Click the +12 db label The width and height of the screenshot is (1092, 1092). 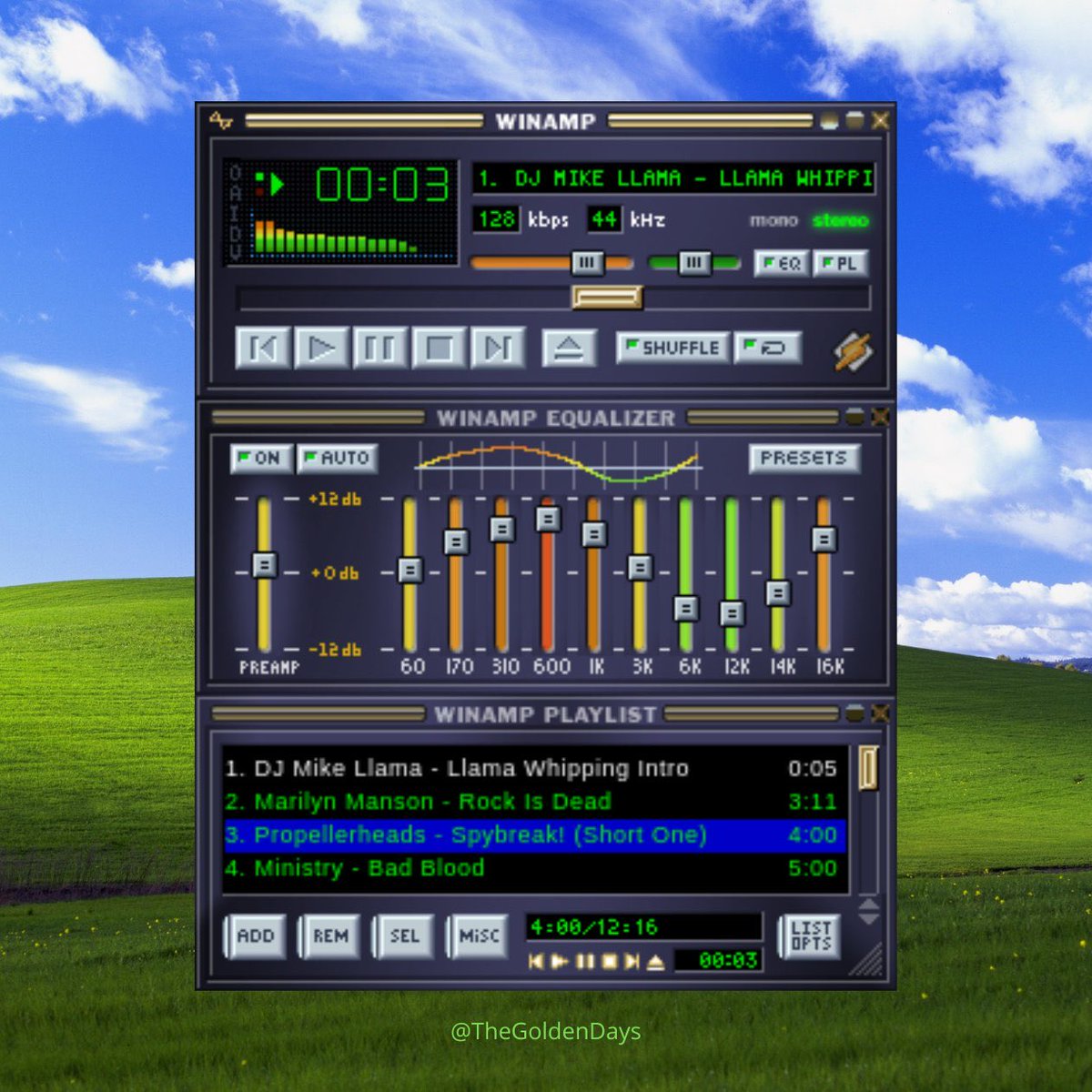[334, 499]
